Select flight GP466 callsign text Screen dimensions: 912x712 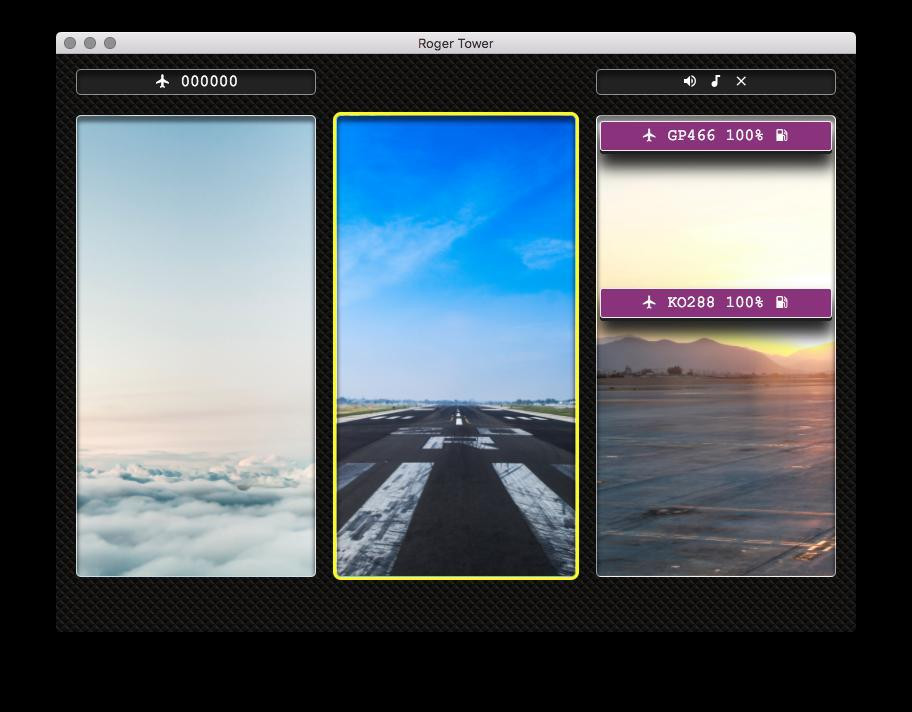click(692, 136)
